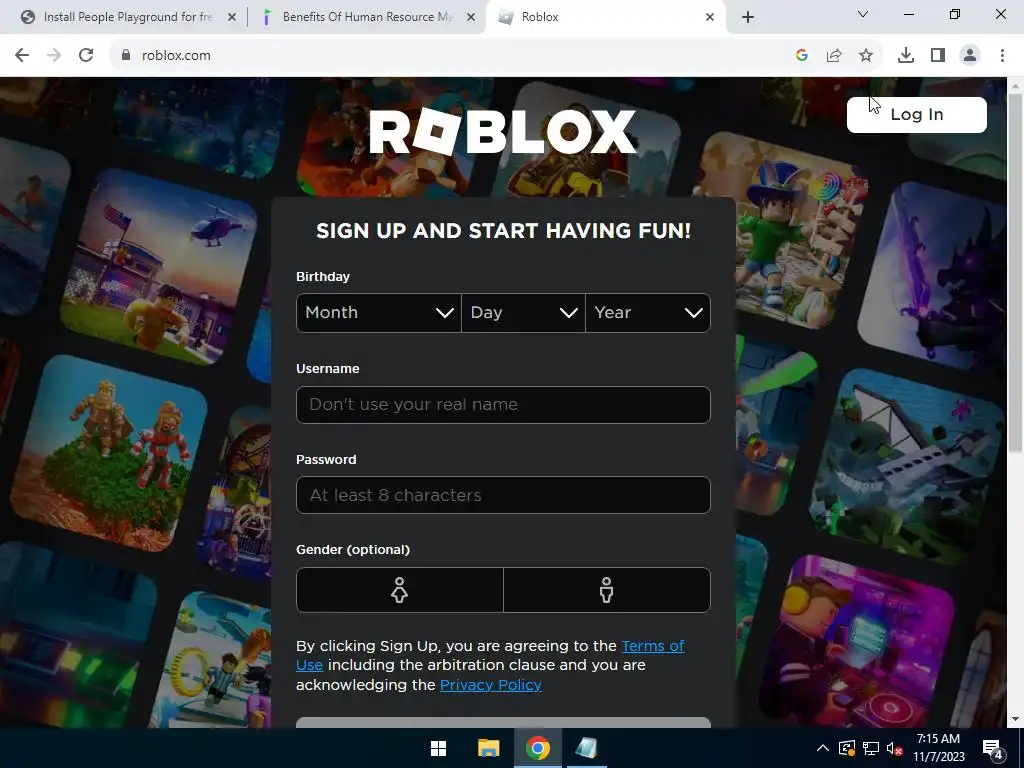
Task: Click the helicopter game thumbnail
Action: click(160, 268)
